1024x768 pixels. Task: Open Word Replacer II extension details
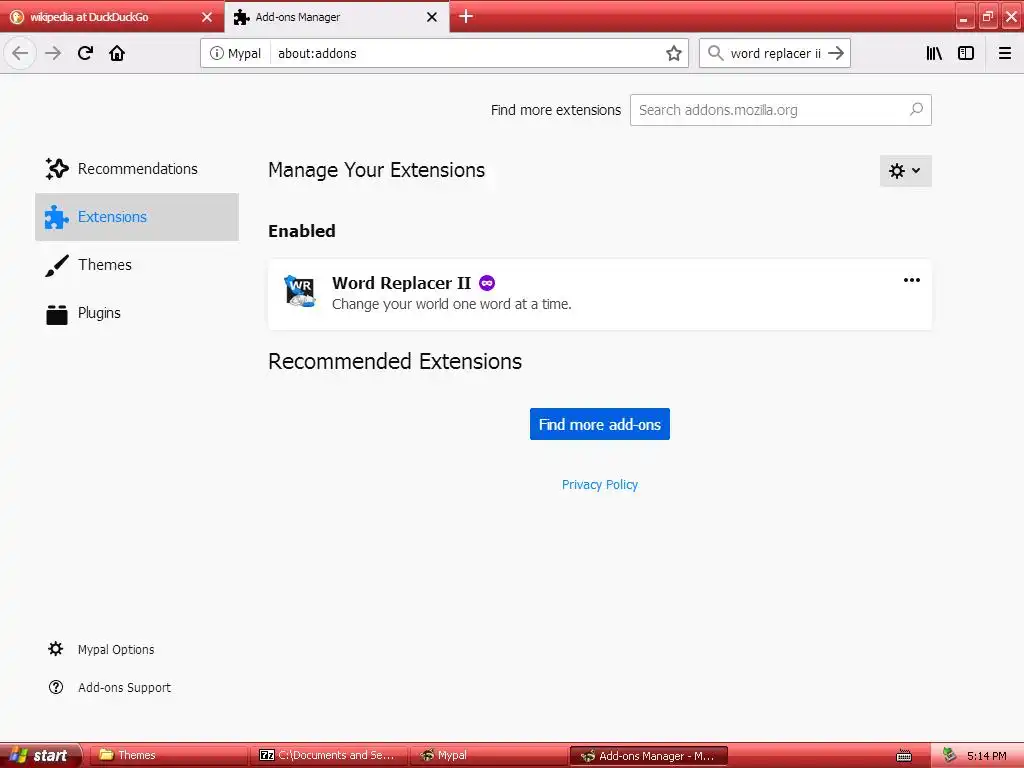(x=600, y=294)
